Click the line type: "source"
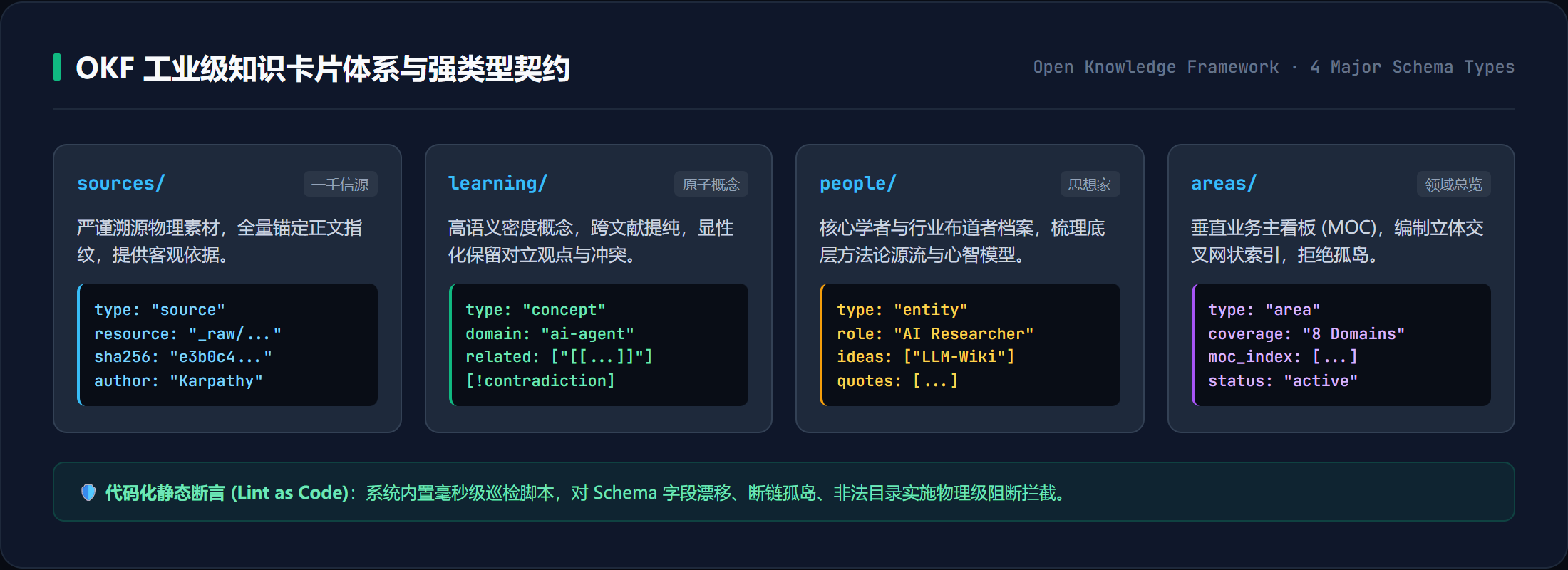The height and width of the screenshot is (570, 1568). click(160, 310)
